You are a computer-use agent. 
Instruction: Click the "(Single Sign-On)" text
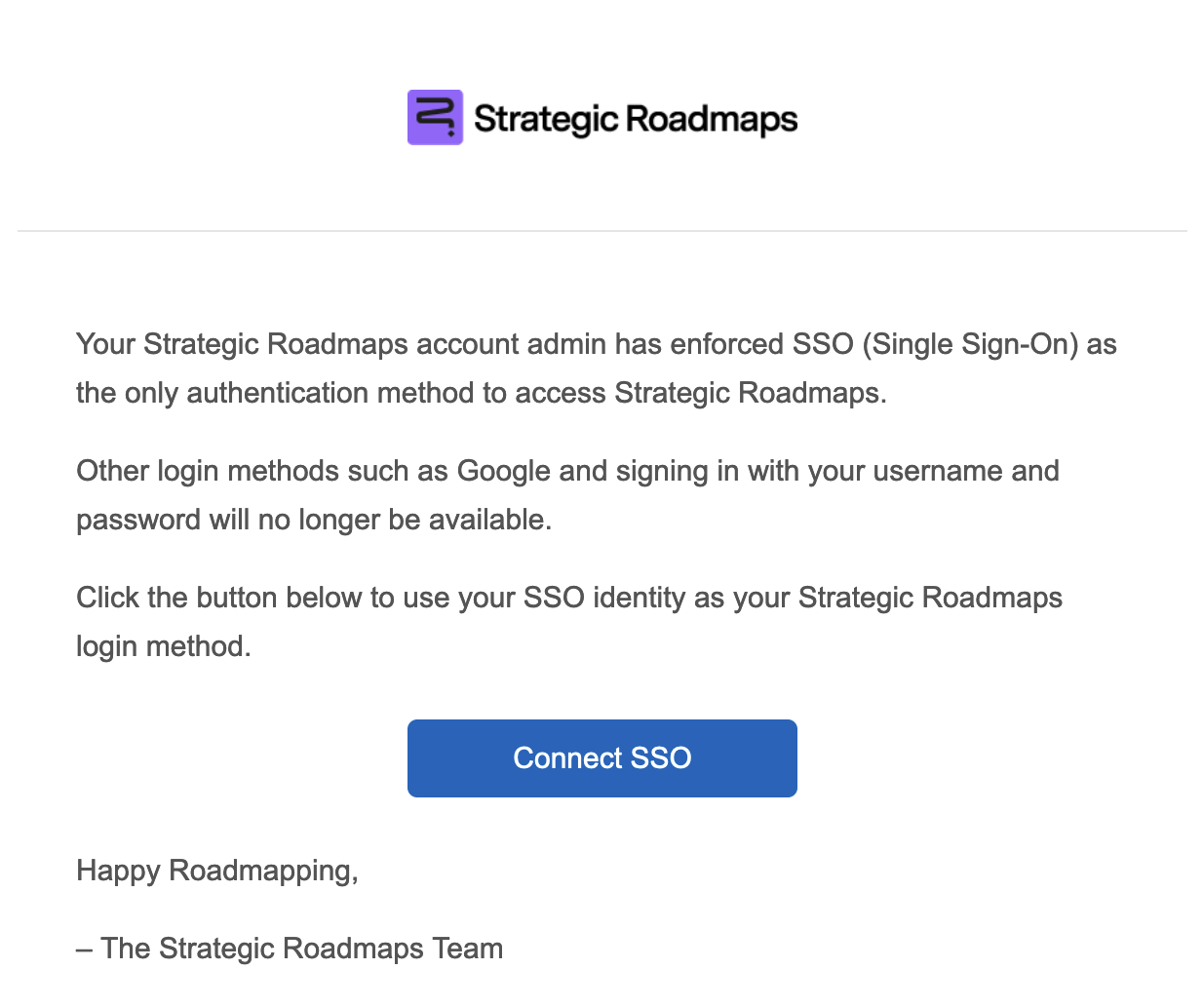click(x=970, y=344)
